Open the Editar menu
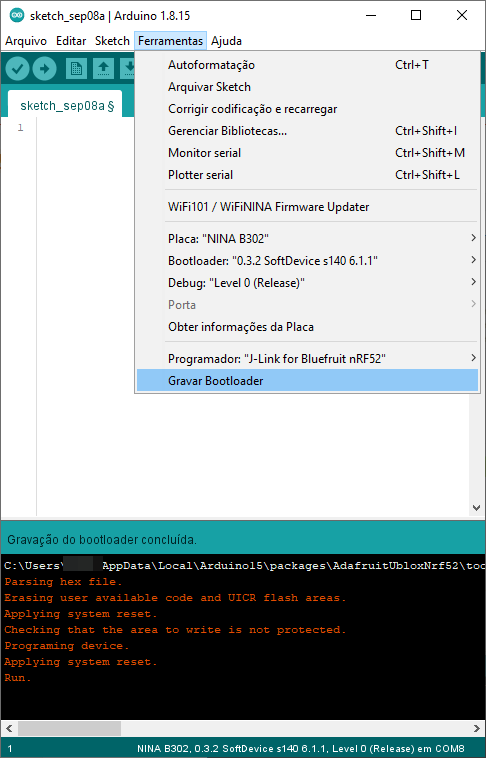This screenshot has width=486, height=758. click(x=71, y=41)
